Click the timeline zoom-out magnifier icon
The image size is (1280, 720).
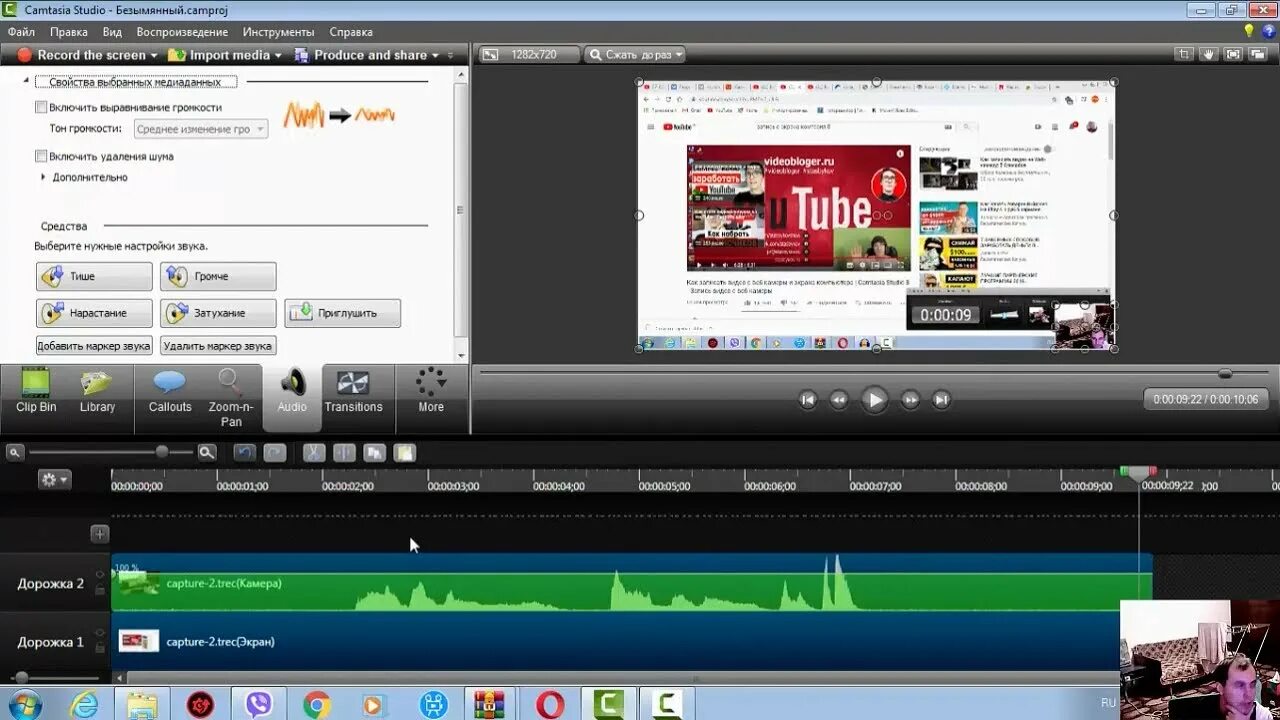pos(15,453)
